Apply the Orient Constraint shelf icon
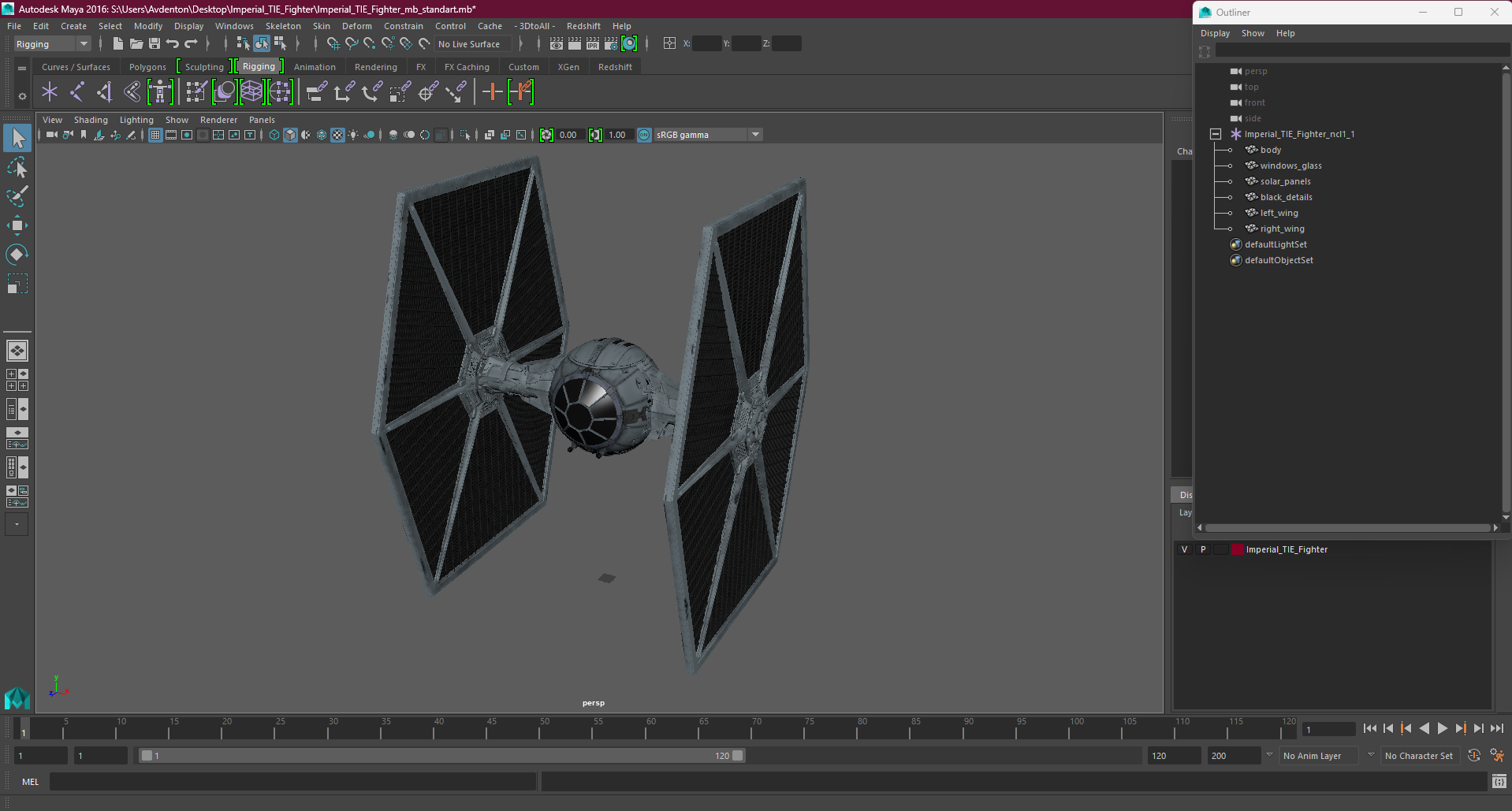Image resolution: width=1512 pixels, height=811 pixels. click(372, 92)
